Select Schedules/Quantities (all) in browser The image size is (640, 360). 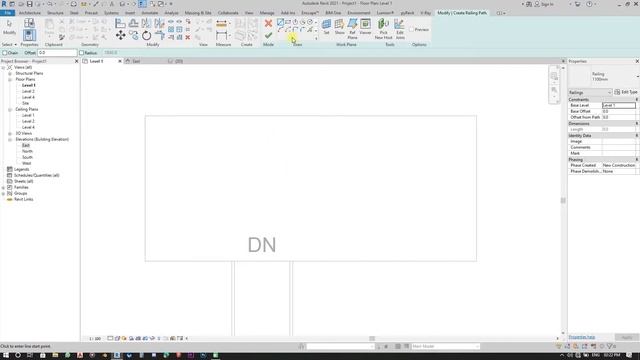(x=36, y=176)
